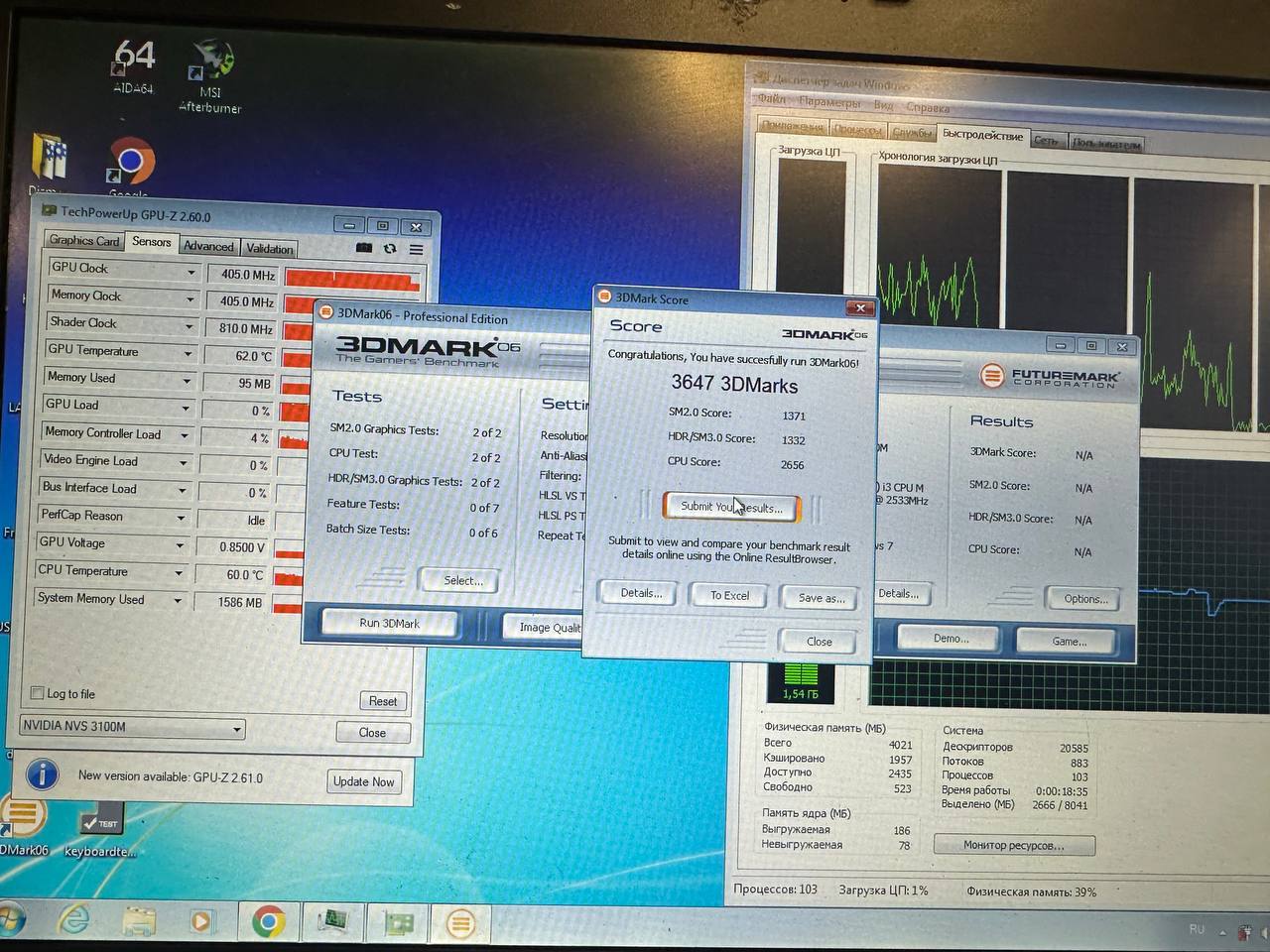Viewport: 1270px width, 952px height.
Task: Expand CPU Temperature sensor dropdown
Action: (179, 573)
